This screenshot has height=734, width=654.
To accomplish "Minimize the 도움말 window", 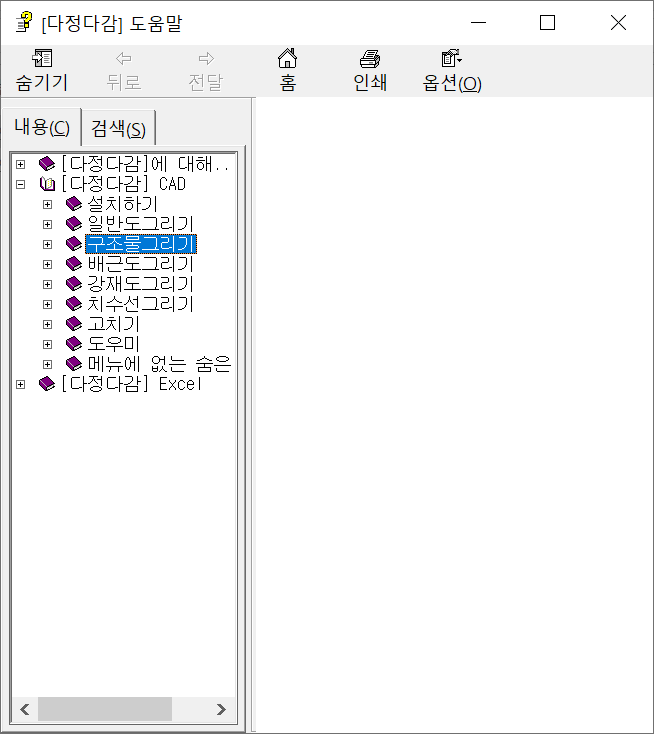I will [x=478, y=22].
